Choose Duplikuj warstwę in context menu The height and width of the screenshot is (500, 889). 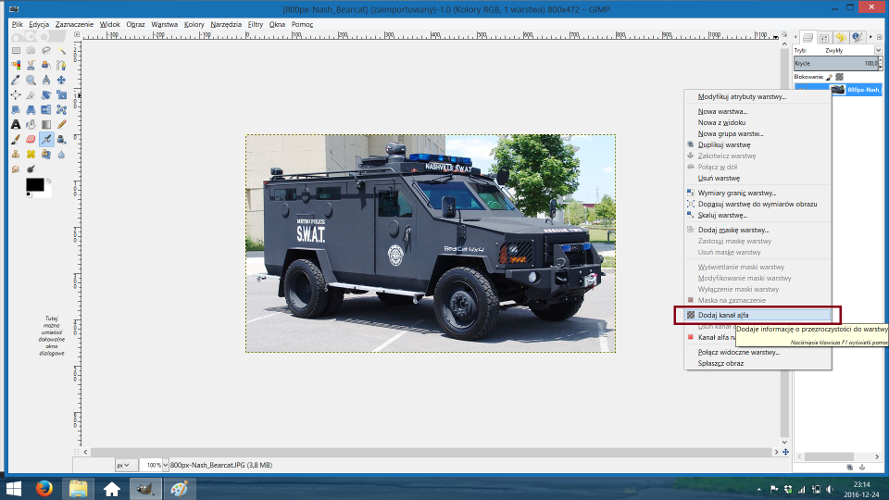pyautogui.click(x=757, y=145)
